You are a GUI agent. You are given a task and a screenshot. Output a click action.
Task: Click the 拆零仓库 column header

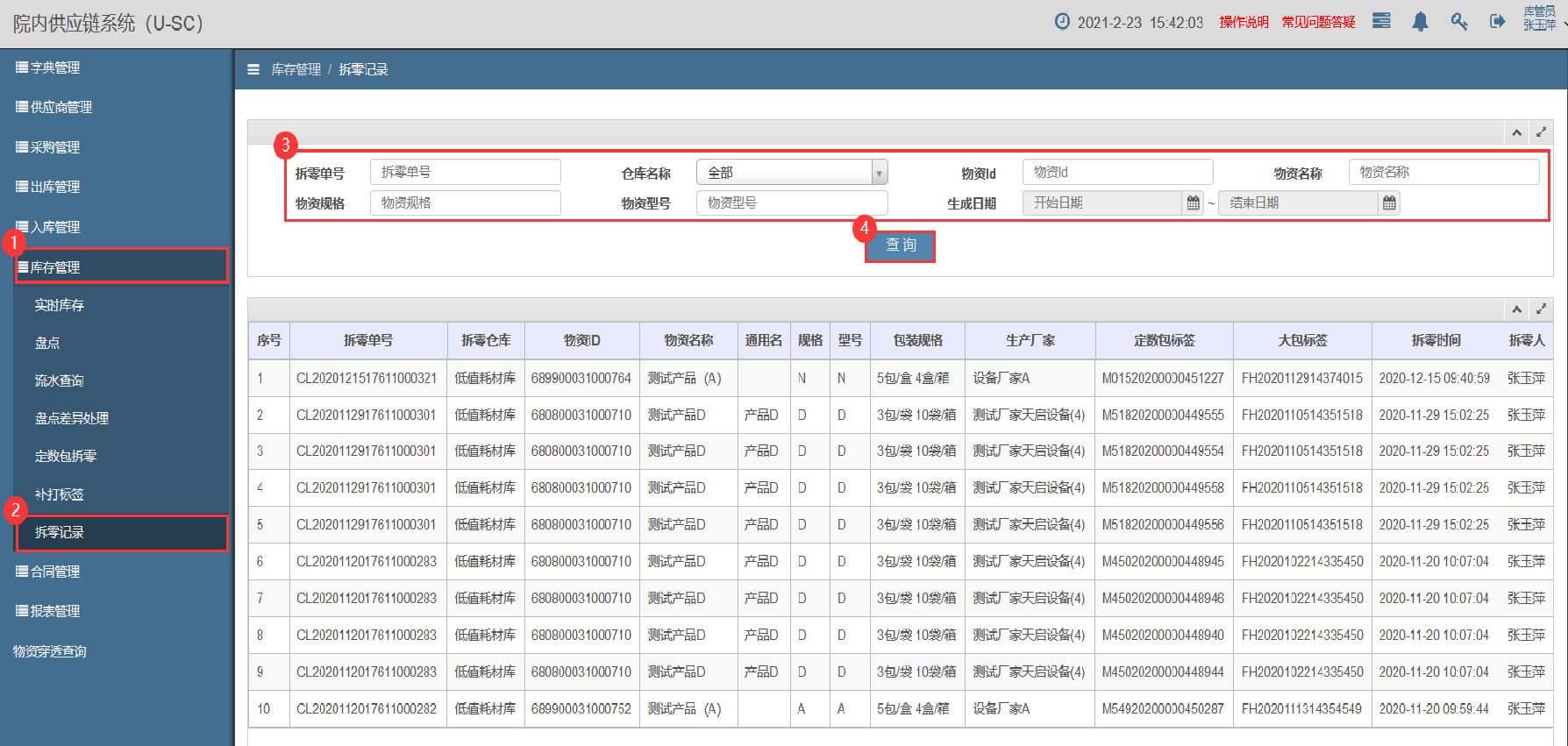(x=486, y=340)
